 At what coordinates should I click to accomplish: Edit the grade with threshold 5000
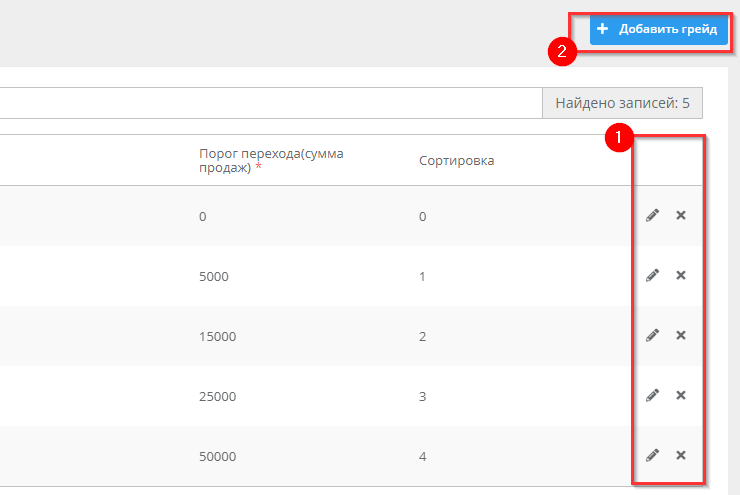point(652,275)
